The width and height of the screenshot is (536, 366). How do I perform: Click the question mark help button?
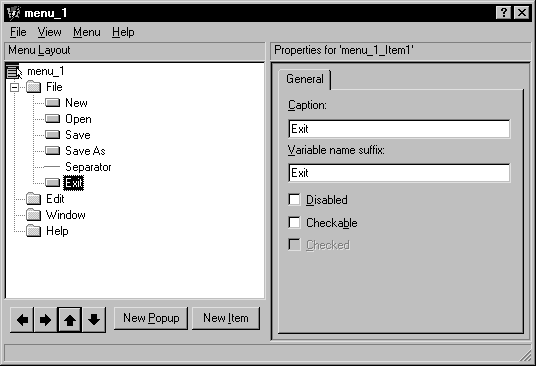tap(504, 13)
